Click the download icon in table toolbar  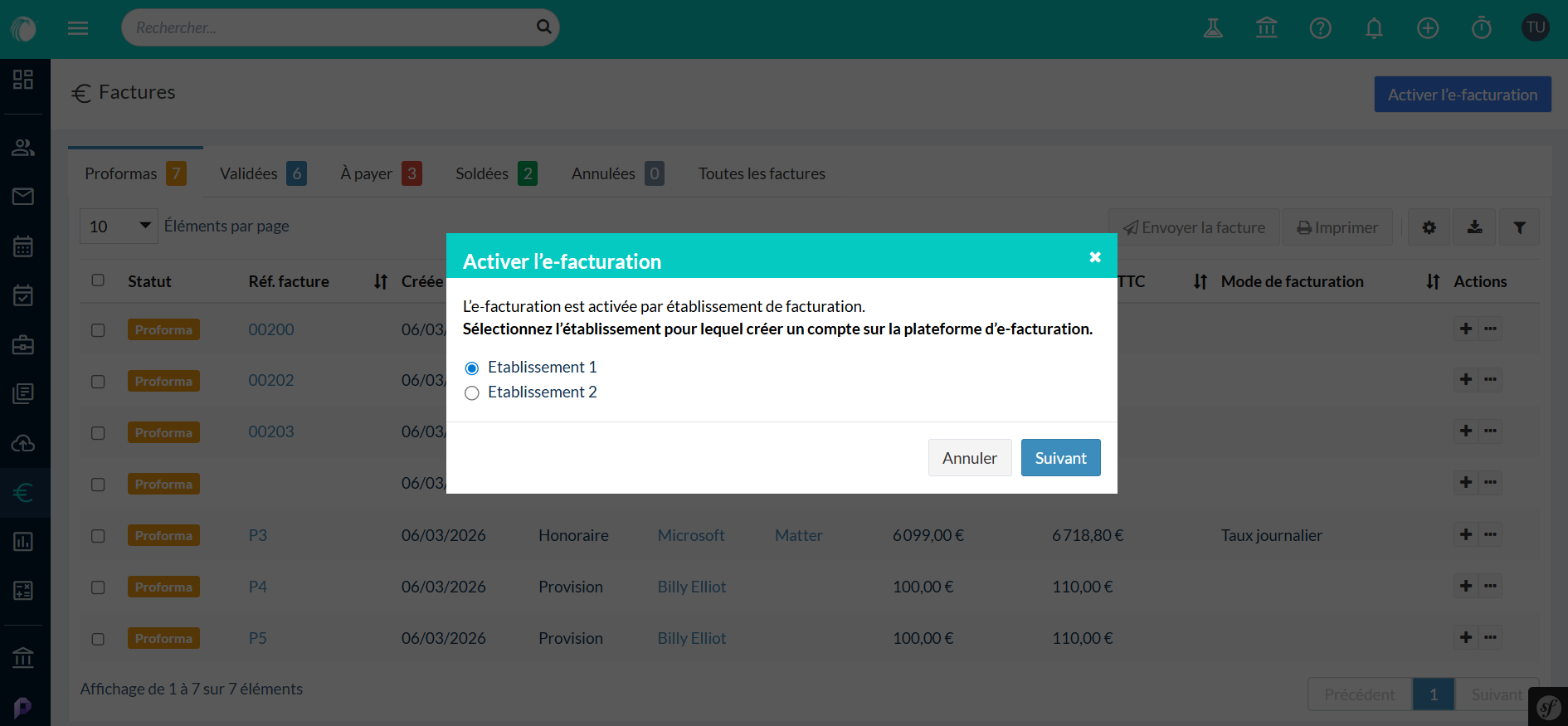1474,227
